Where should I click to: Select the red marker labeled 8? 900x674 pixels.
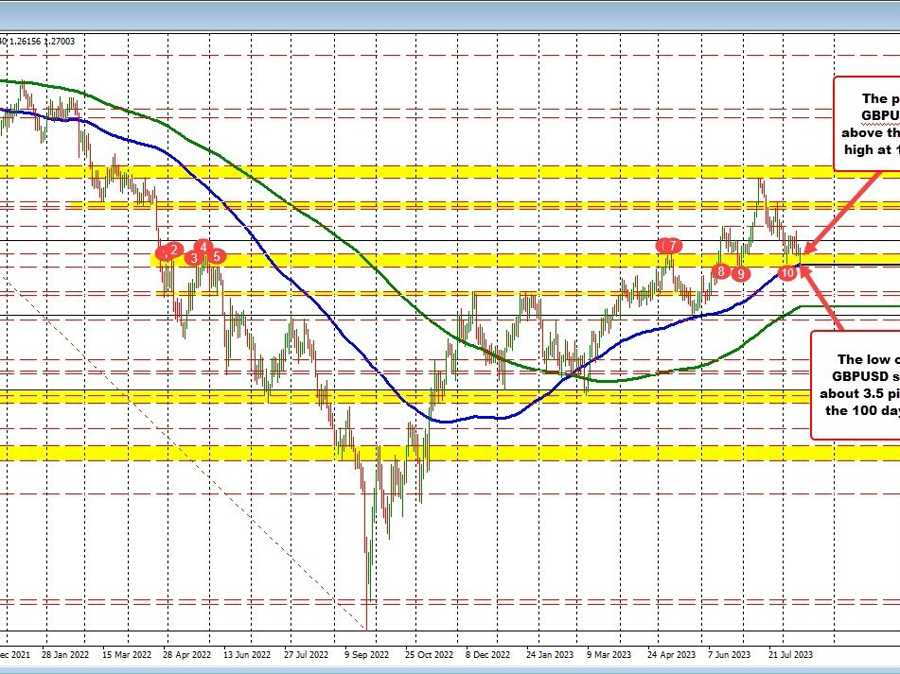(x=720, y=271)
